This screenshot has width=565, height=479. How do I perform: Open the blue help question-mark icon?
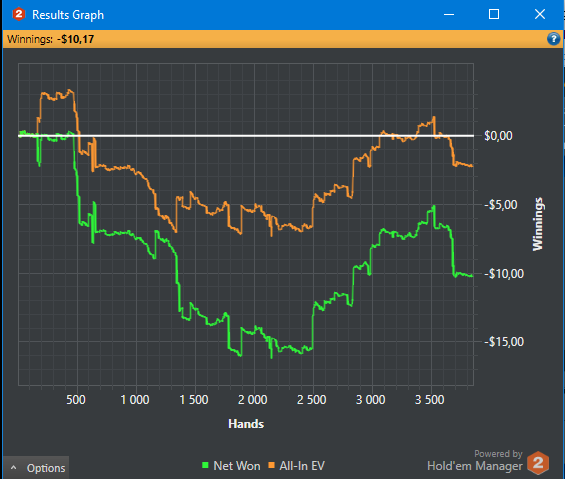click(x=553, y=39)
